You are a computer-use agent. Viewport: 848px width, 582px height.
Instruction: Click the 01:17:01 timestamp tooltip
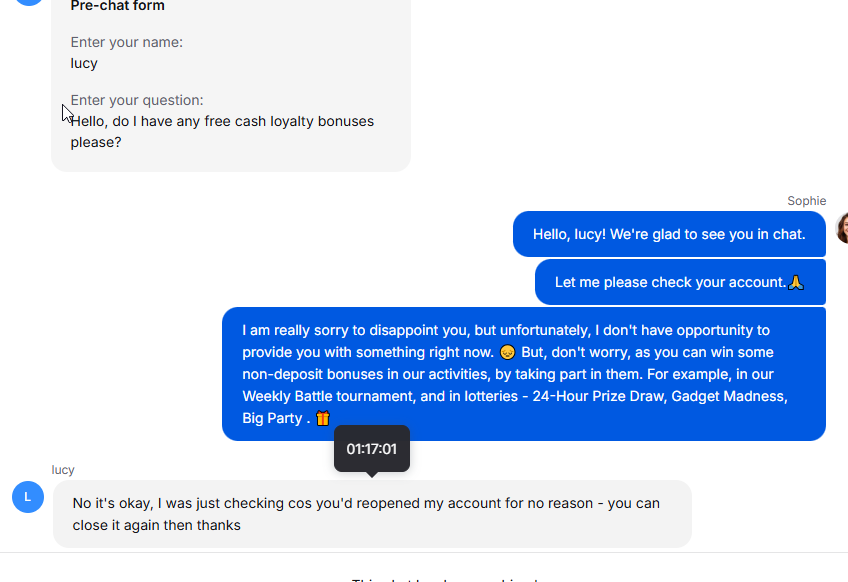372,449
